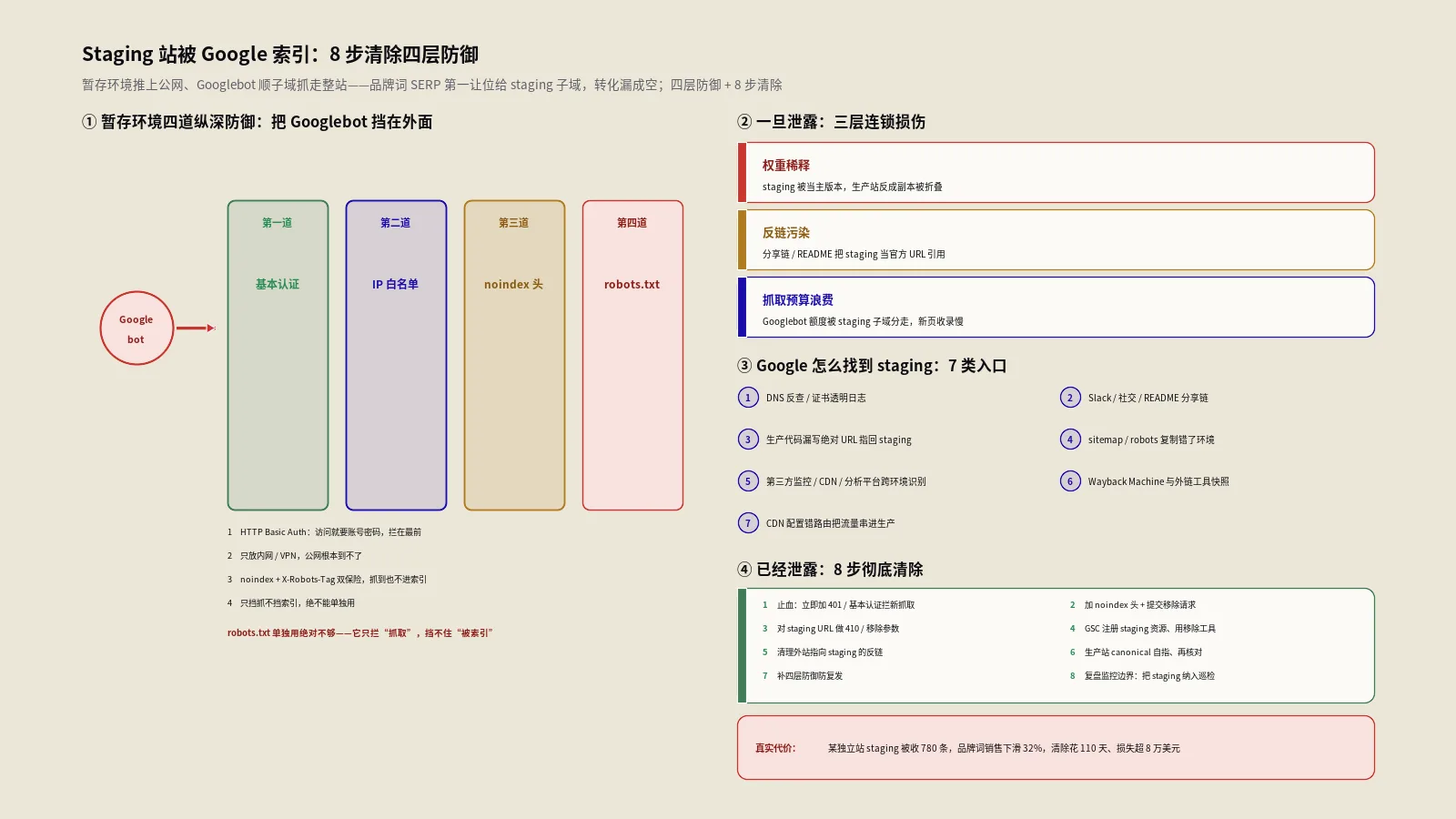1456x819 pixels.
Task: Click entry 'CDN 配置错路由把流量串进生产'
Action: [831, 523]
